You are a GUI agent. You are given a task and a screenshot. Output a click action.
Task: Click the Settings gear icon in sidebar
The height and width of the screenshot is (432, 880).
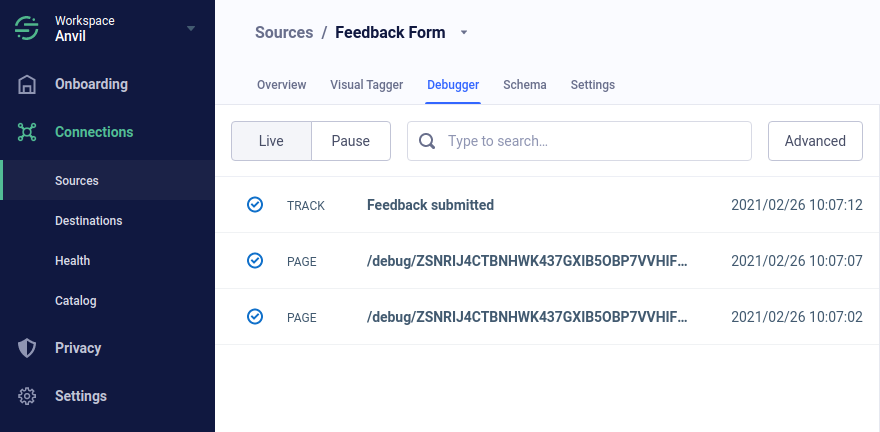click(27, 396)
